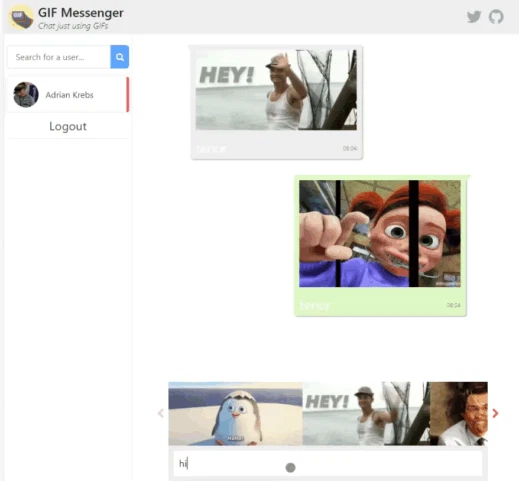519x481 pixels.
Task: Open chat with Adrian Krebs
Action: pos(68,95)
